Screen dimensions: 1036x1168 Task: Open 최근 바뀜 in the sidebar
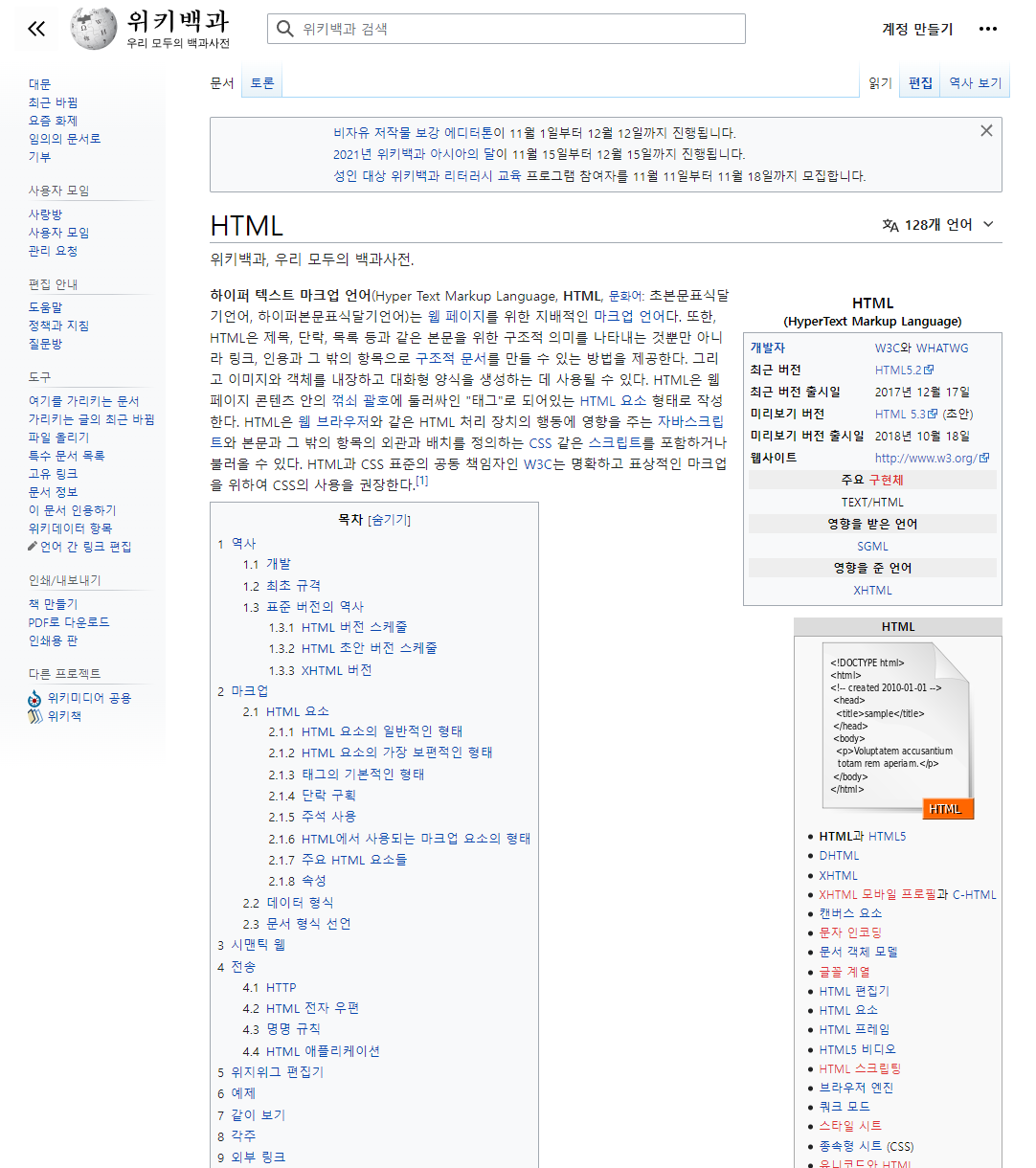coord(53,102)
